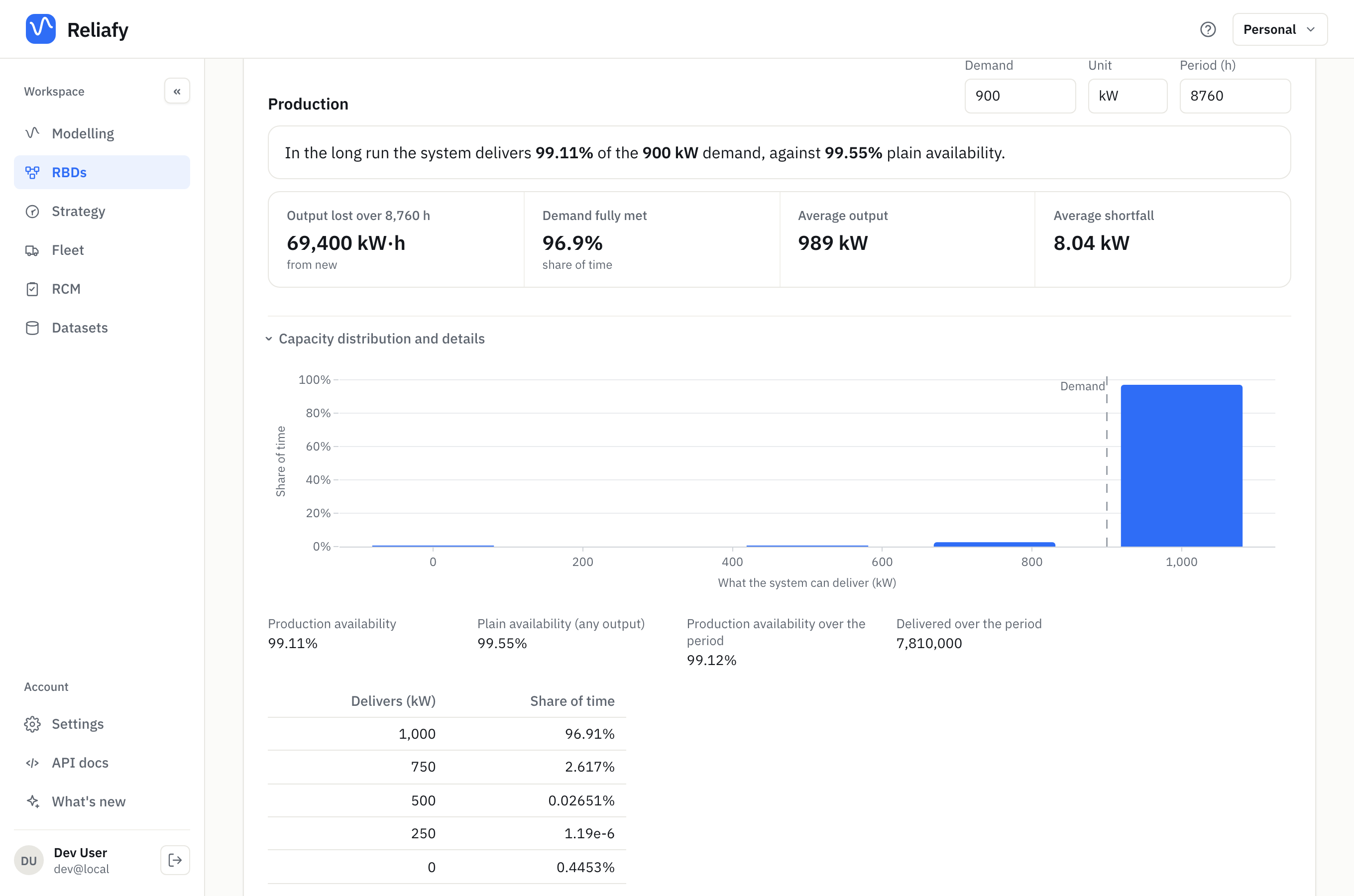Open the help question mark icon
Image resolution: width=1354 pixels, height=896 pixels.
1208,29
